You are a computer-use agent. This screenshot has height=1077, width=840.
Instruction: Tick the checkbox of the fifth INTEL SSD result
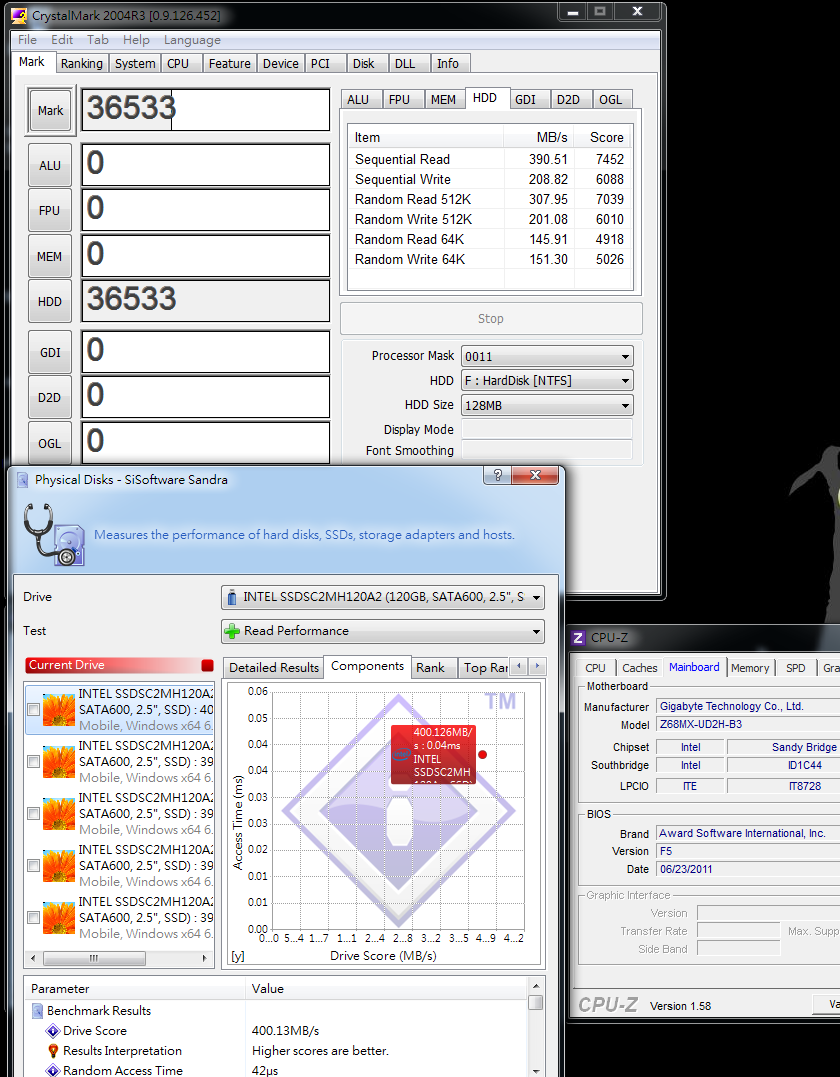tap(33, 917)
